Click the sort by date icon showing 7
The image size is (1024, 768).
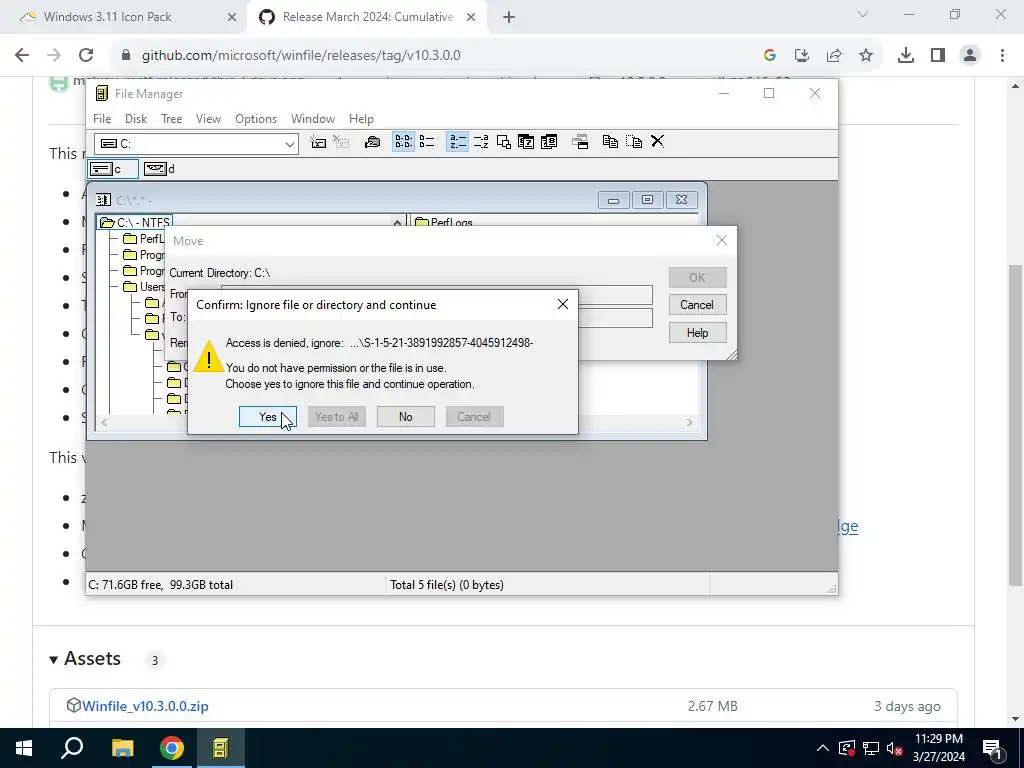[526, 142]
